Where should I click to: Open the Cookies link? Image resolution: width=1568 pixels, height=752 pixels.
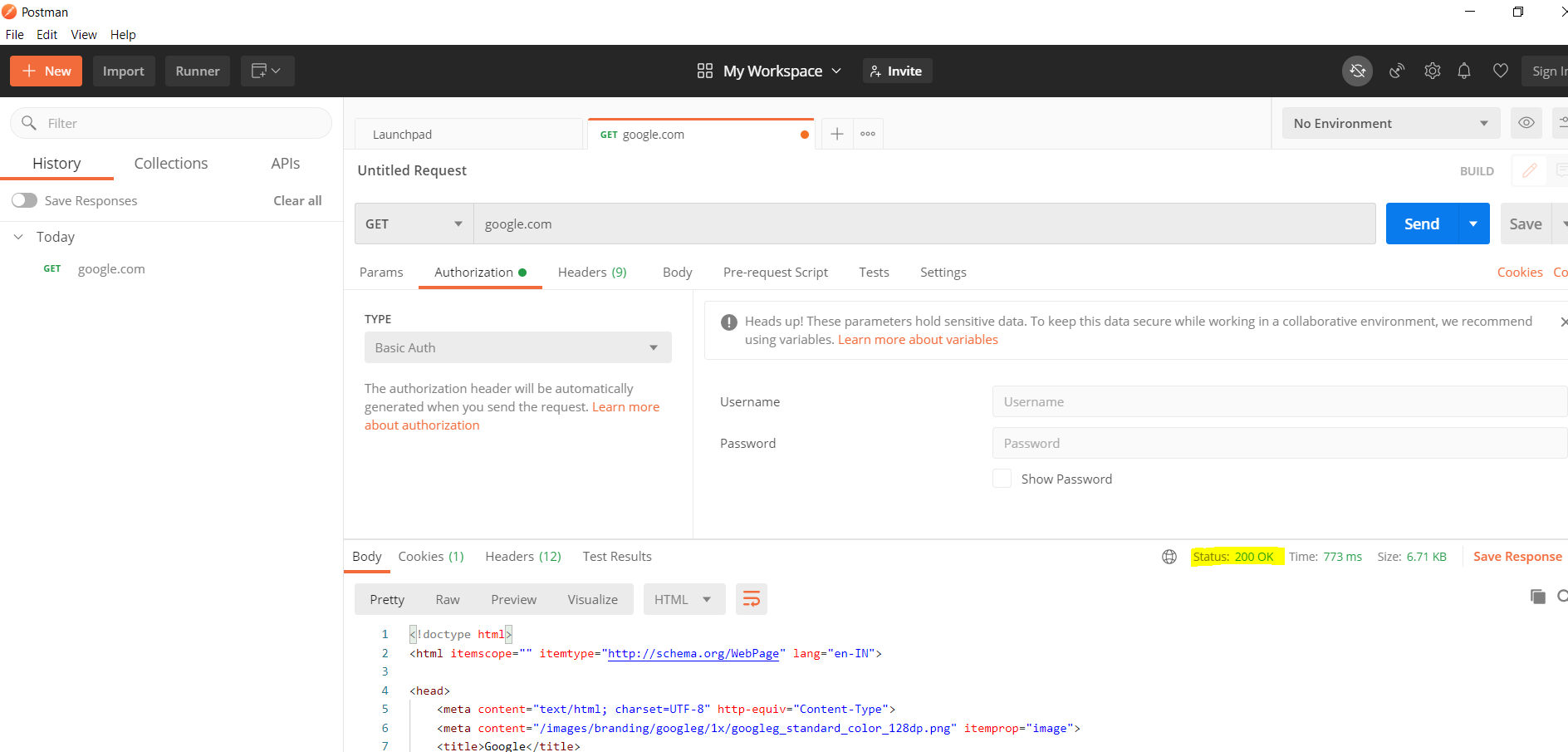tap(1520, 273)
